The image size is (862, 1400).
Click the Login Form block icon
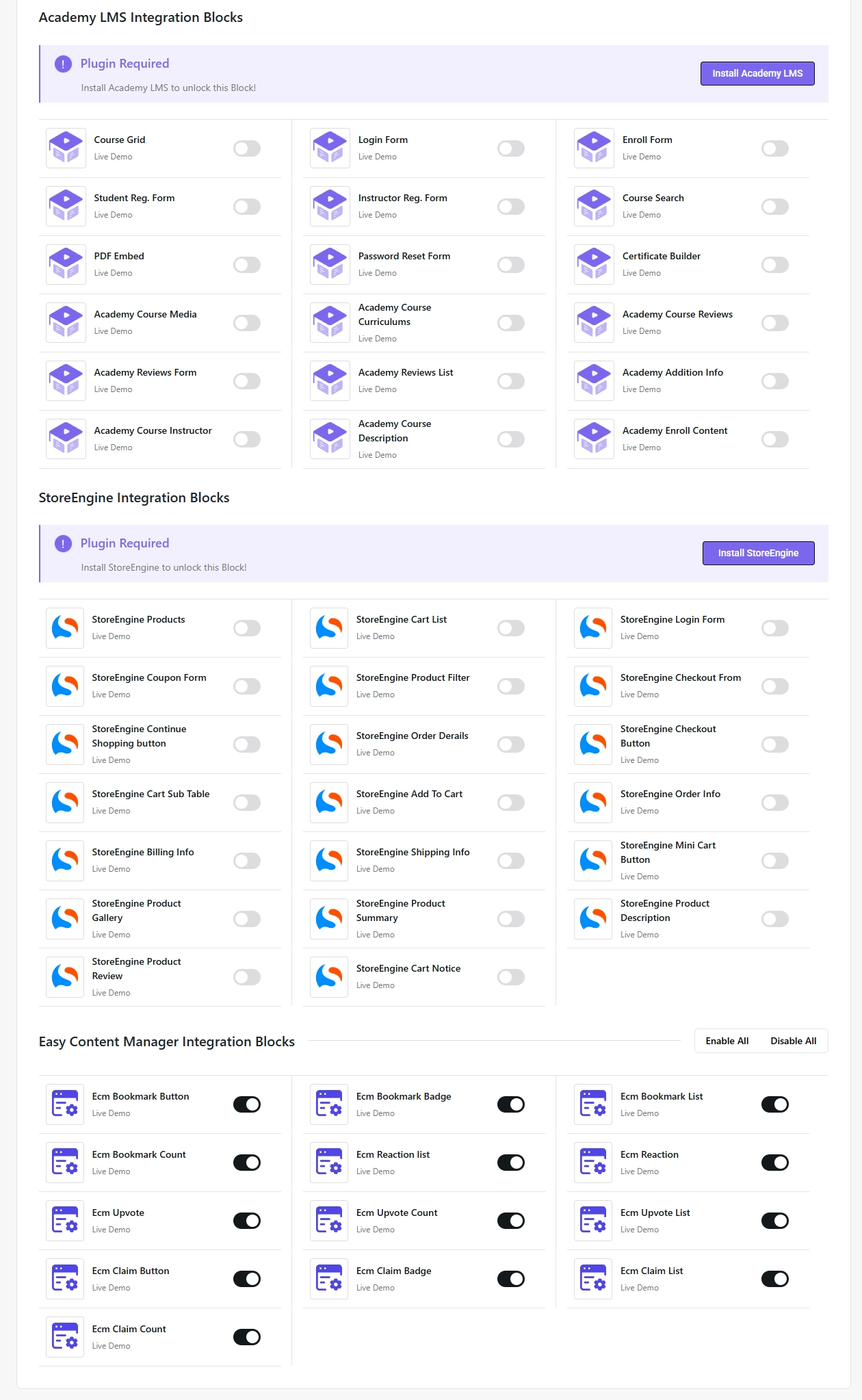pyautogui.click(x=330, y=148)
